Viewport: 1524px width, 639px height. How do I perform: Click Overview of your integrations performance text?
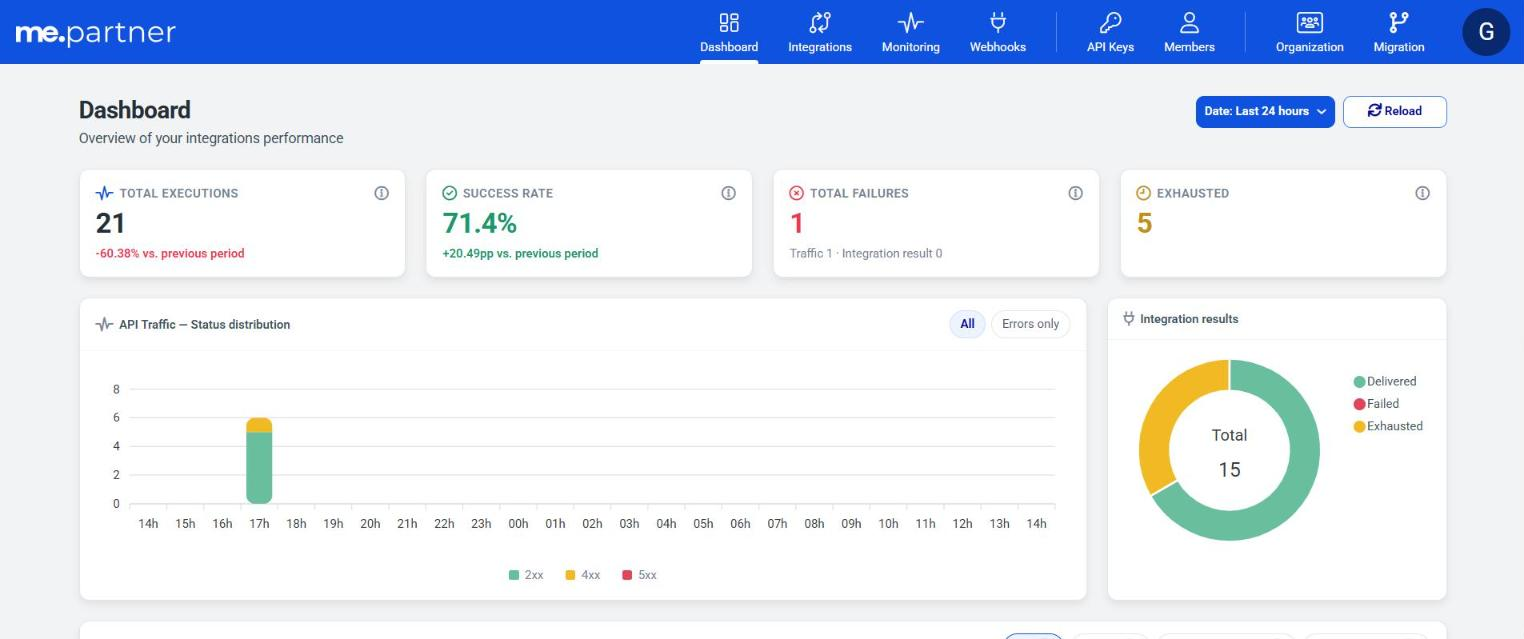[x=211, y=138]
